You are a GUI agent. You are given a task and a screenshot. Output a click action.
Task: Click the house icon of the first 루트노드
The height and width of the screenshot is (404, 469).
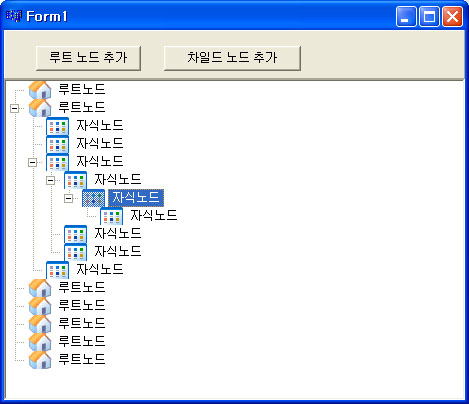40,90
